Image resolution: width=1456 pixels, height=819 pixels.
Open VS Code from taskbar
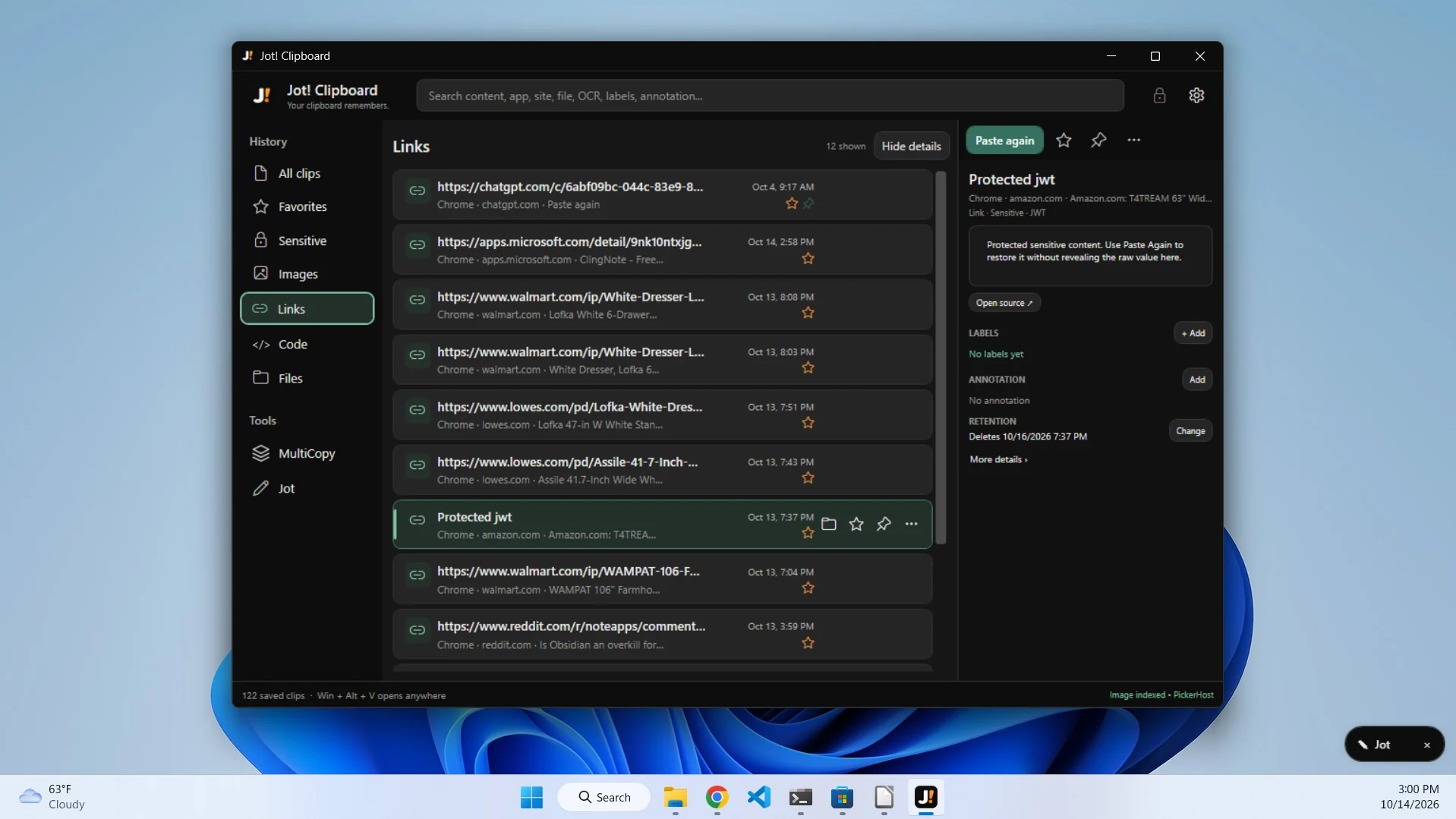[758, 797]
